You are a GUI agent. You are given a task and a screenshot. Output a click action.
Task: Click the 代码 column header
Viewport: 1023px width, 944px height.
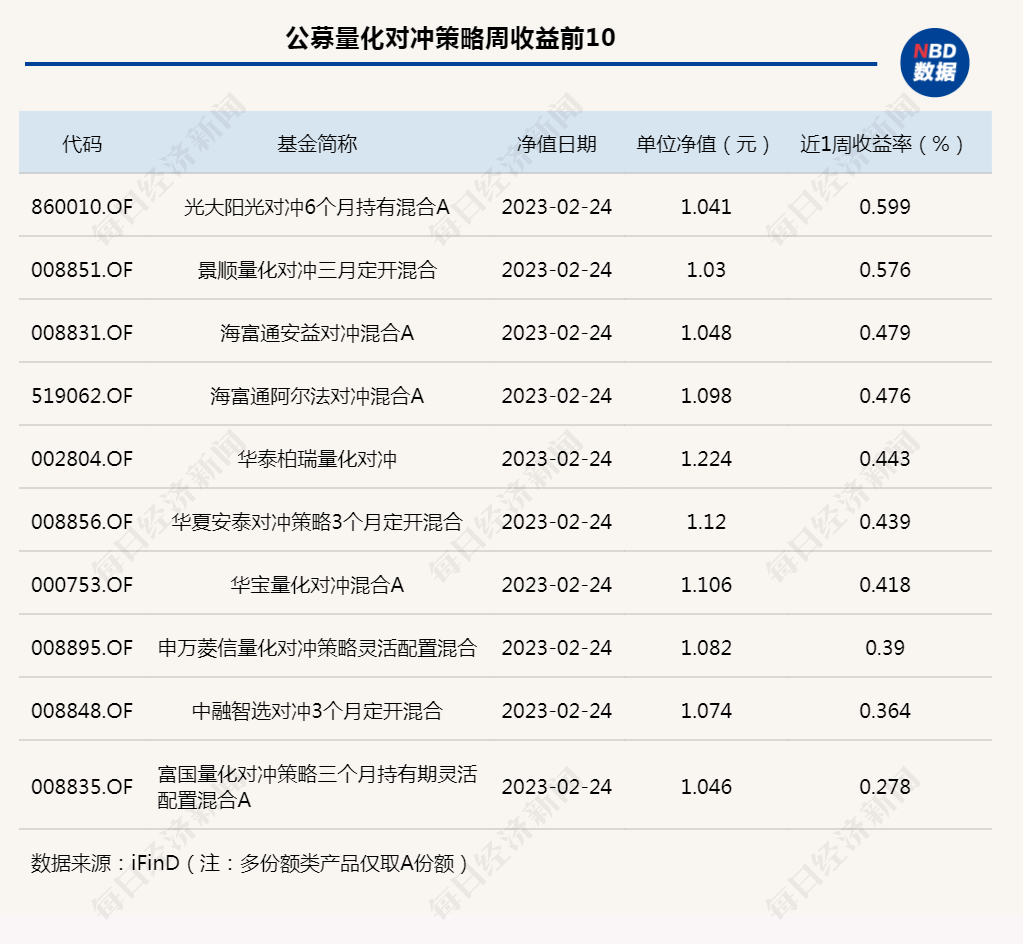coord(82,144)
